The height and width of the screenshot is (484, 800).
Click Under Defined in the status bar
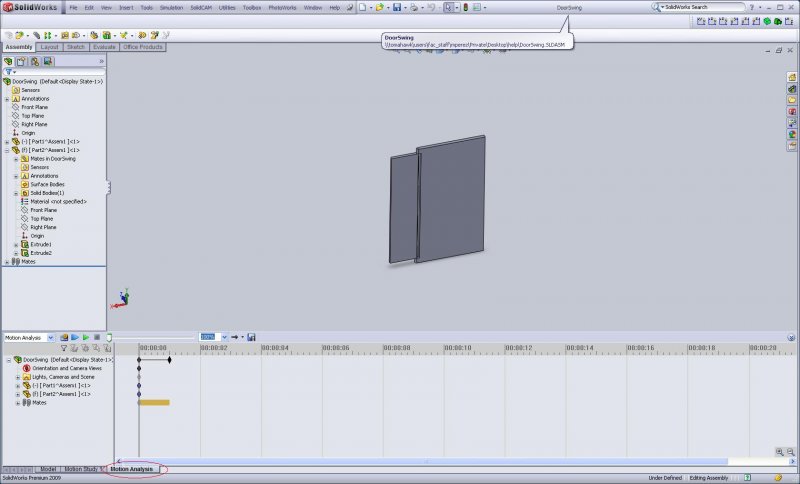pos(665,478)
